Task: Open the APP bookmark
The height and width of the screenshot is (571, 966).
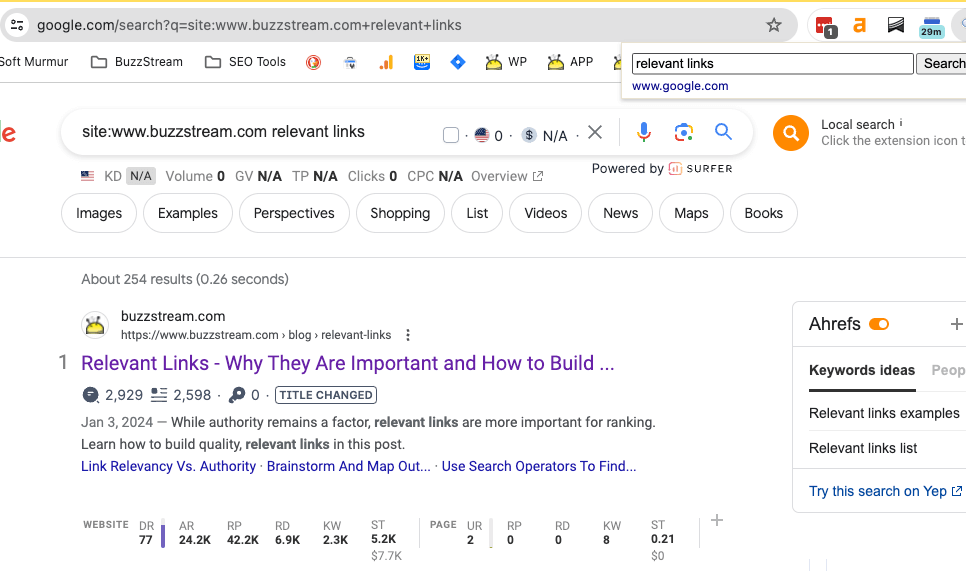Action: tap(570, 62)
